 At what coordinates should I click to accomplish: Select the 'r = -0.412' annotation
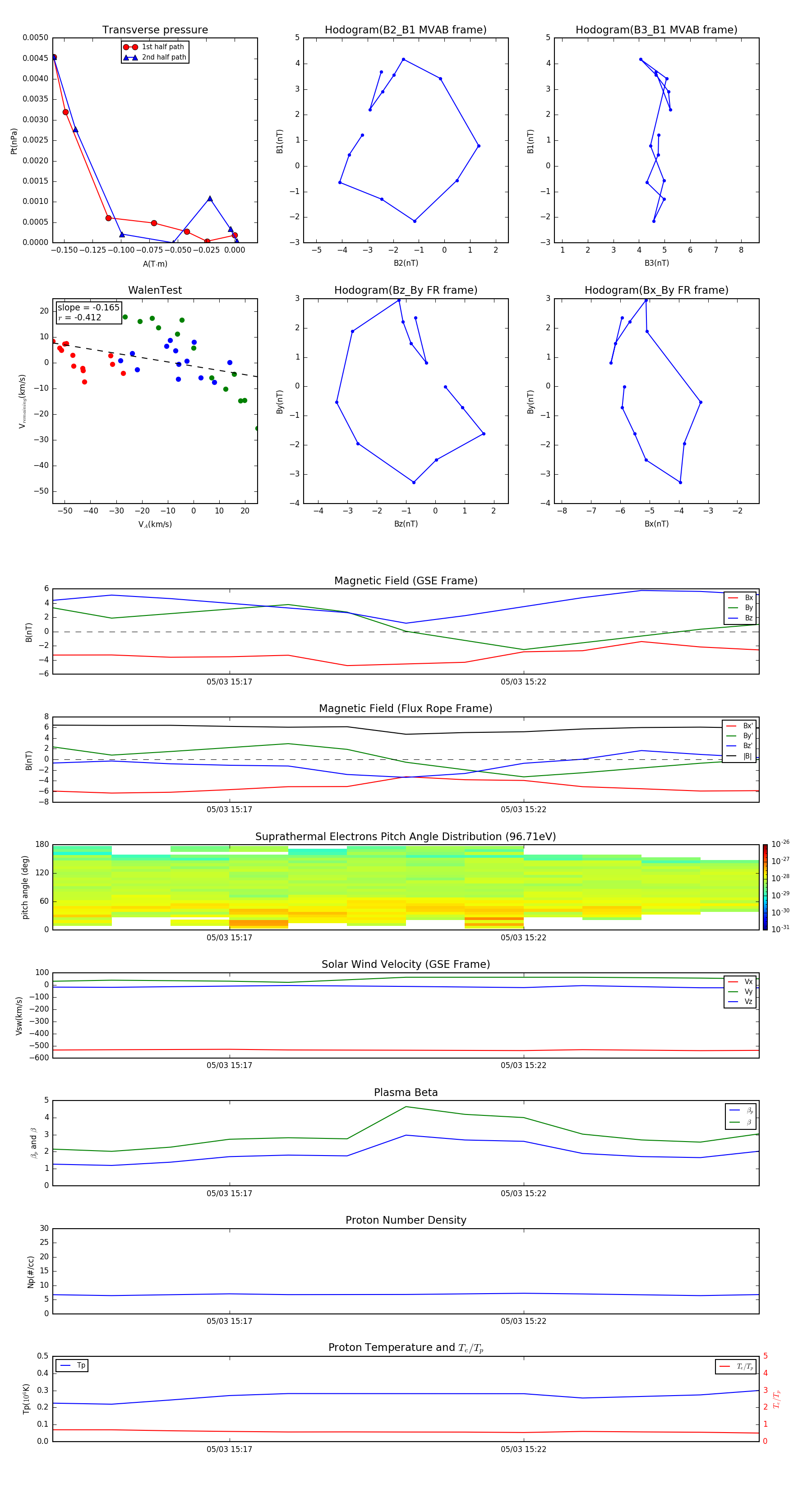click(x=80, y=317)
